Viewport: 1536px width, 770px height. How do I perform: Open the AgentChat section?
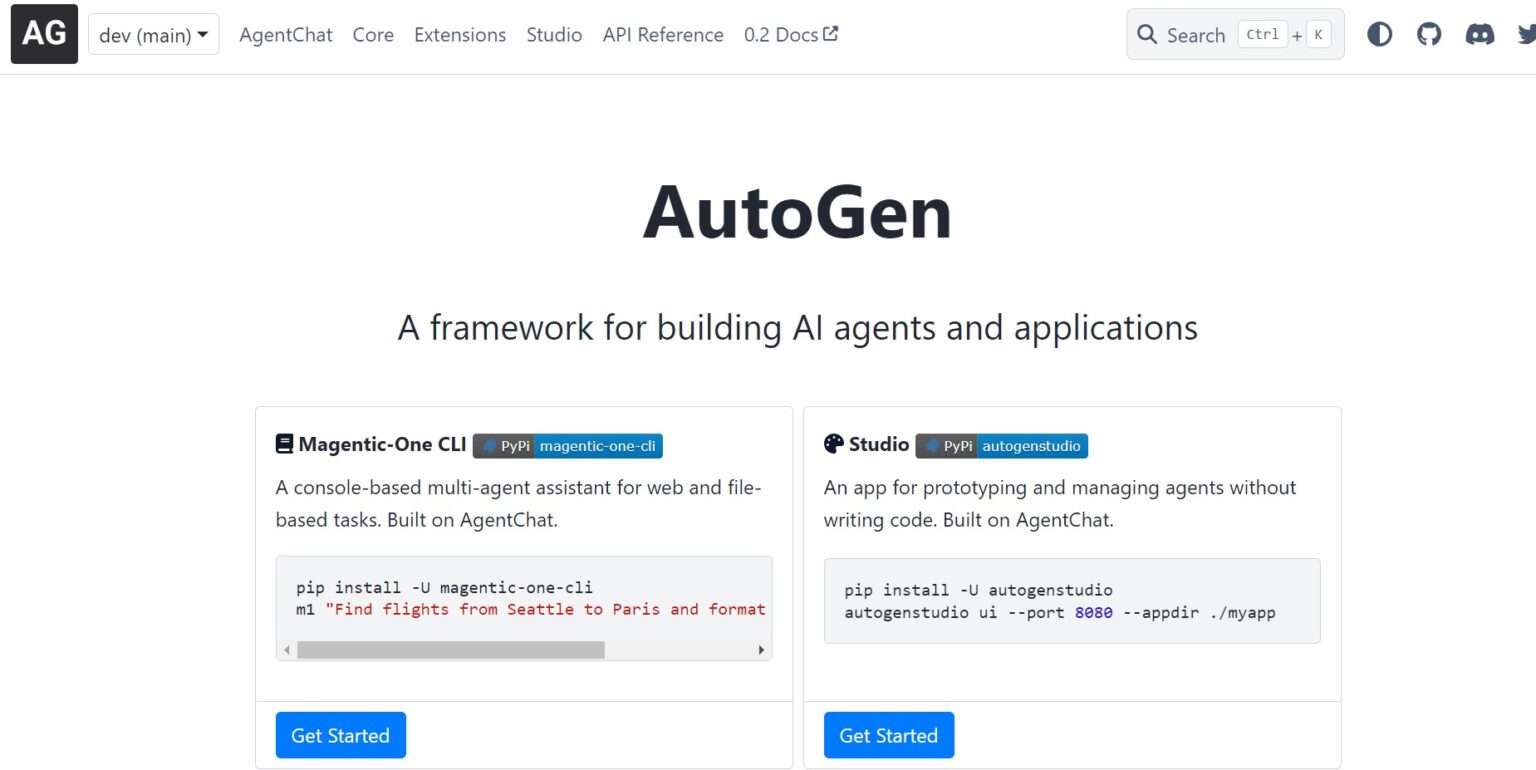click(286, 34)
